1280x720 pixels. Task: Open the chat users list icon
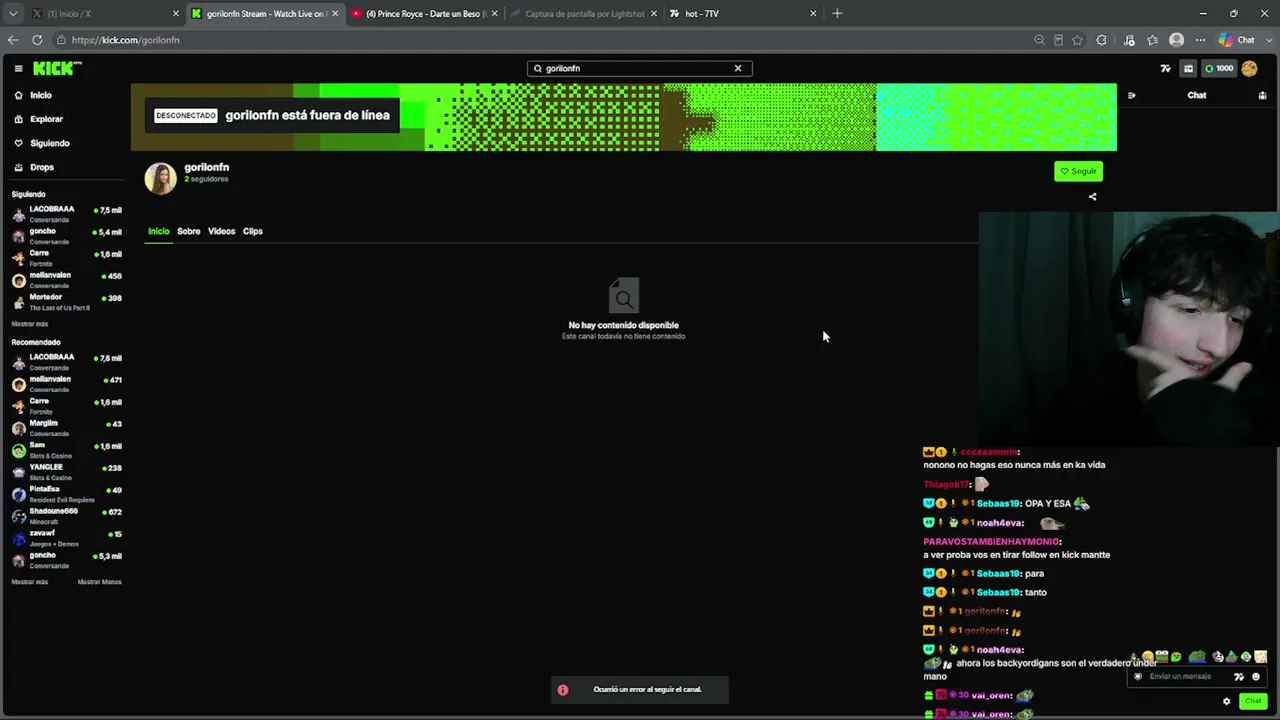pos(1262,95)
